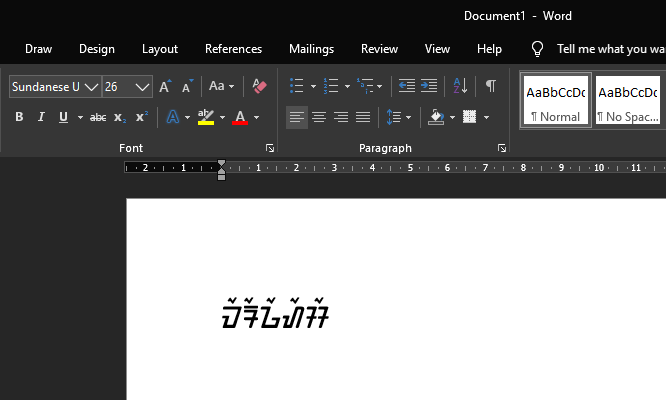Open the font name dropdown
The image size is (666, 400).
coord(92,87)
